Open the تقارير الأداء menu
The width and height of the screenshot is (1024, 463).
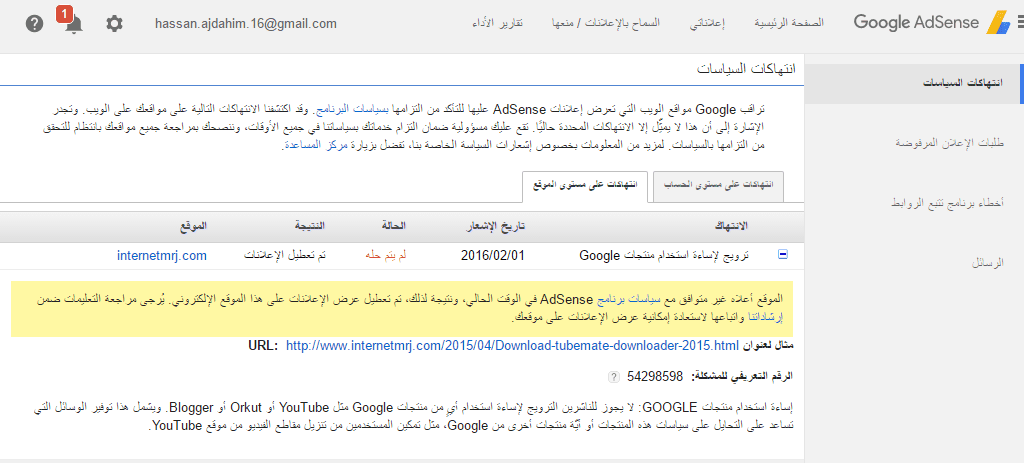[x=498, y=23]
